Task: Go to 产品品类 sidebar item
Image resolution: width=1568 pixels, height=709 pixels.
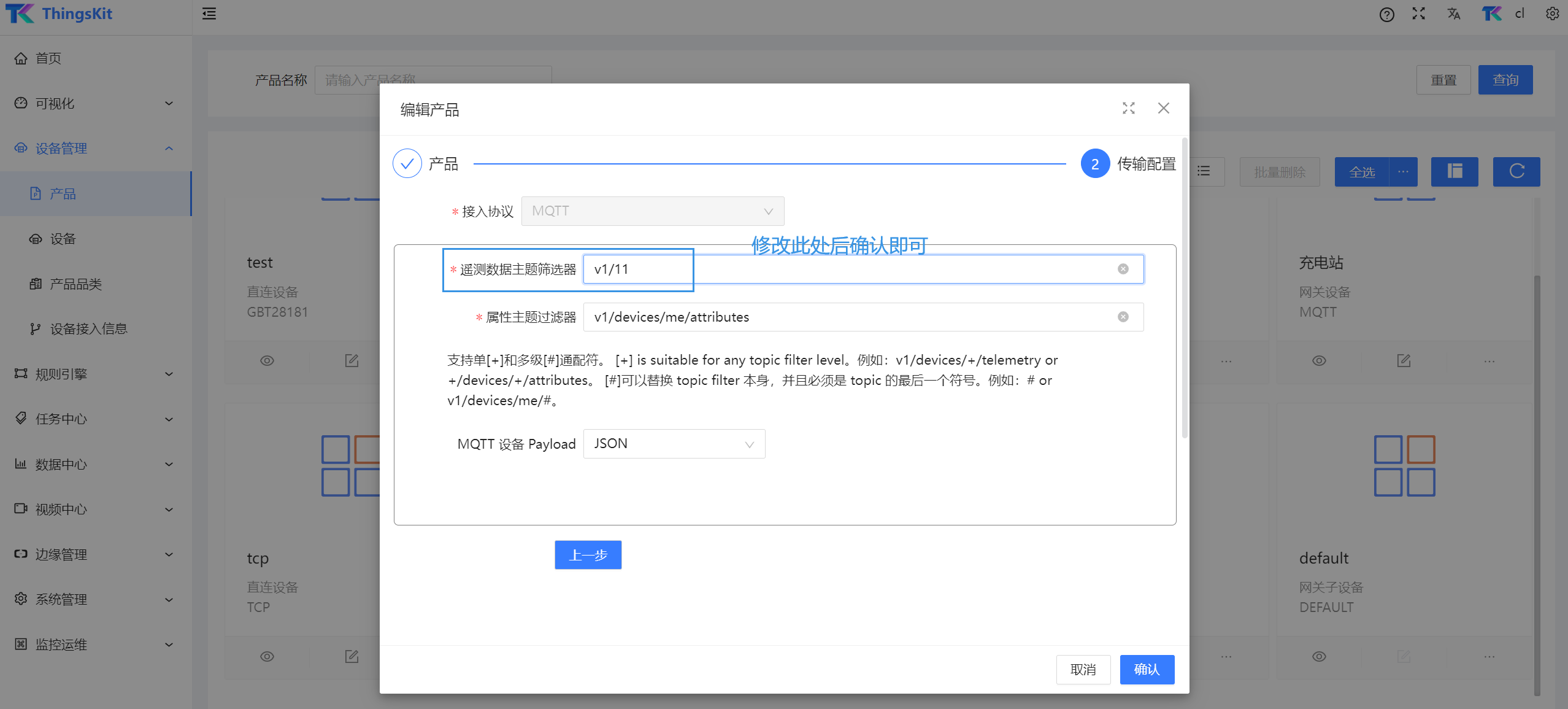Action: pos(75,284)
